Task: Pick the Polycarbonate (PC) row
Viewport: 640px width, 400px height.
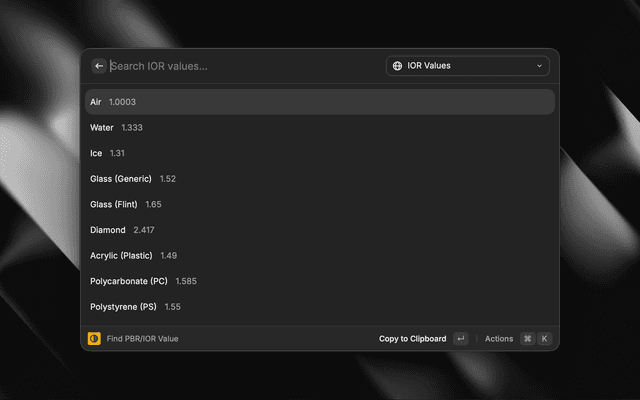Action: 319,281
